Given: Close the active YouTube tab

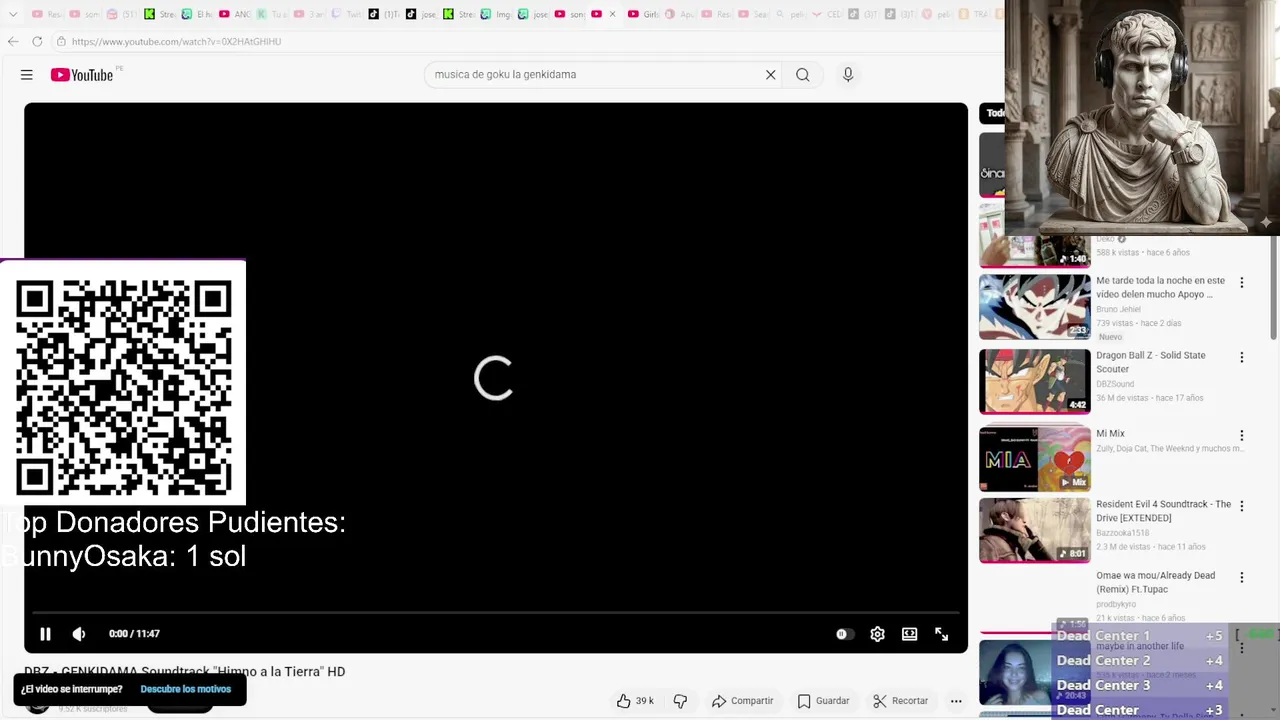Looking at the screenshot, I should click(612, 14).
